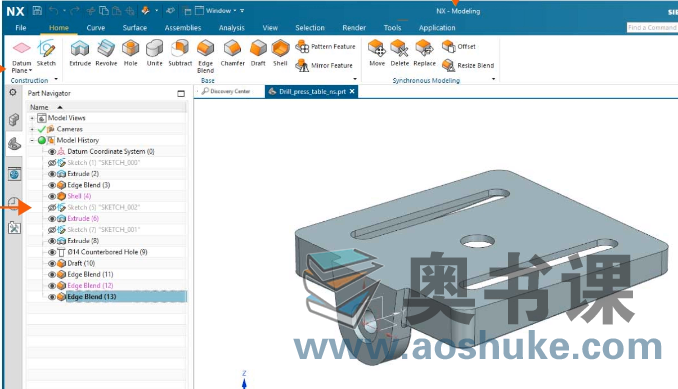Click the Find a Command search box
This screenshot has height=389, width=678.
tap(652, 27)
